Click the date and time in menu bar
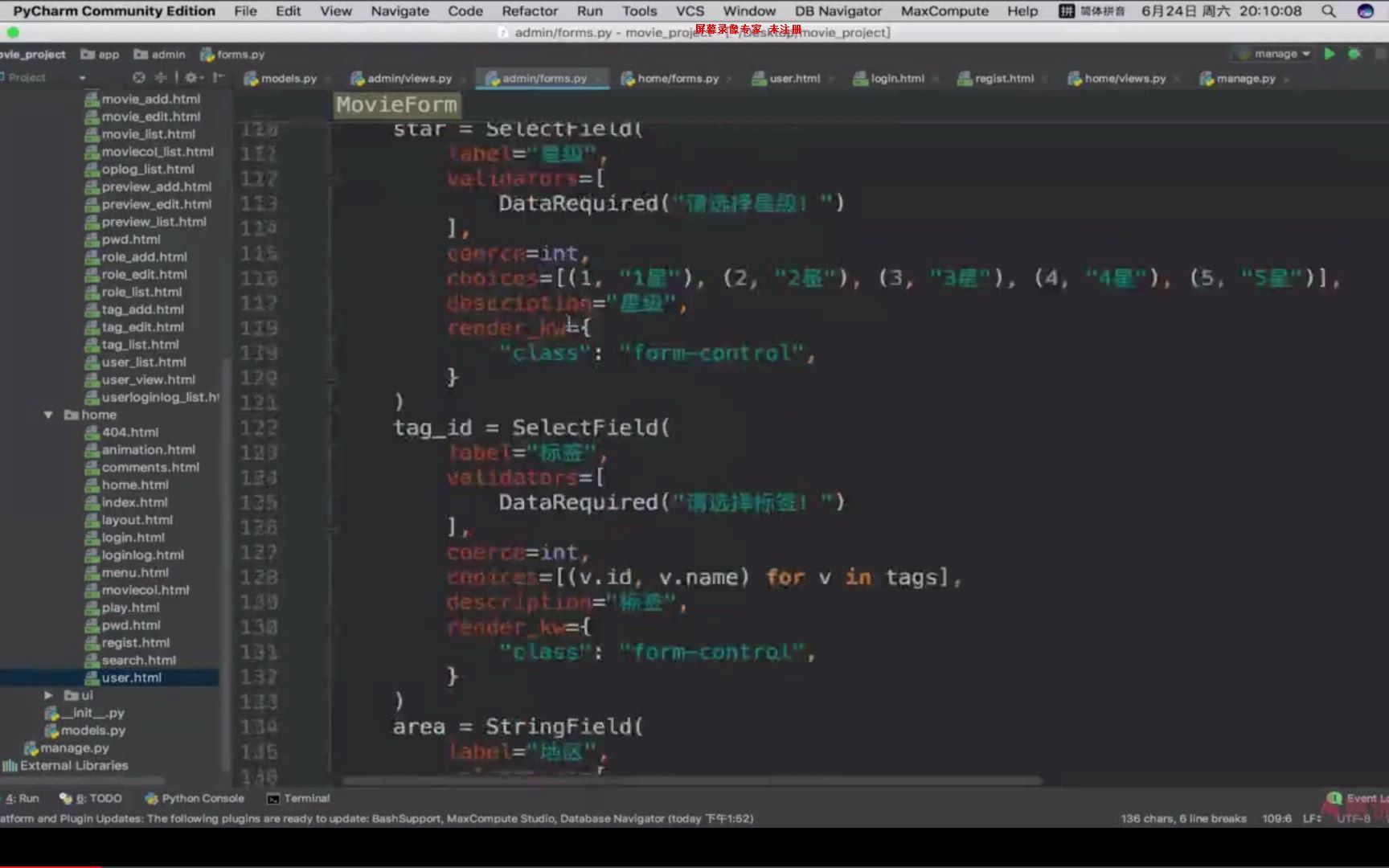This screenshot has height=868, width=1389. click(x=1221, y=11)
